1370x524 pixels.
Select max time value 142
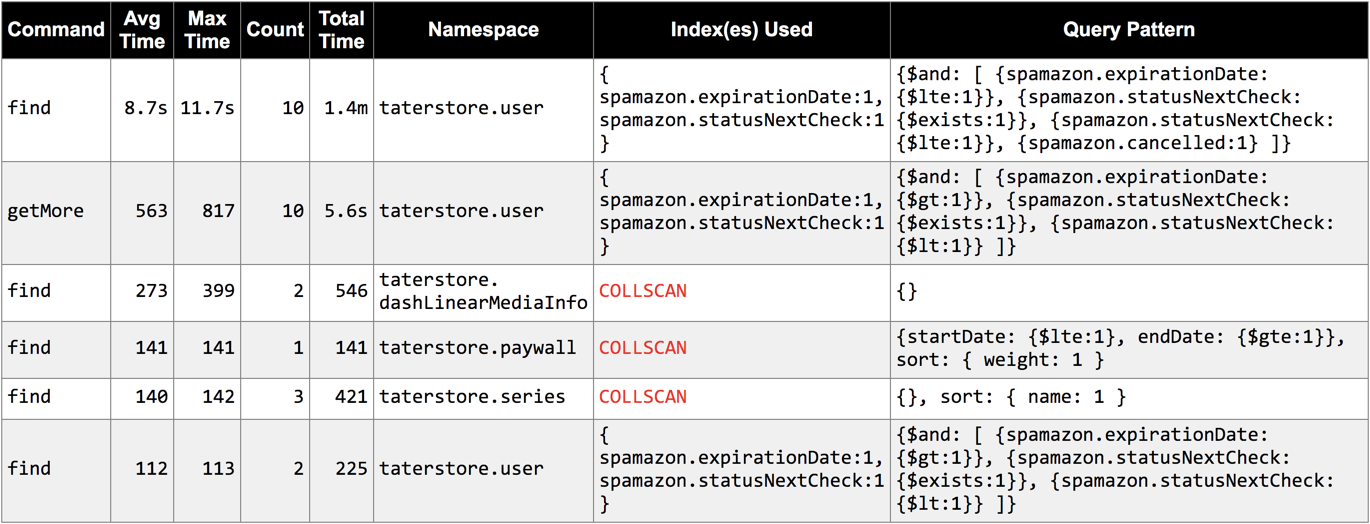[x=217, y=398]
